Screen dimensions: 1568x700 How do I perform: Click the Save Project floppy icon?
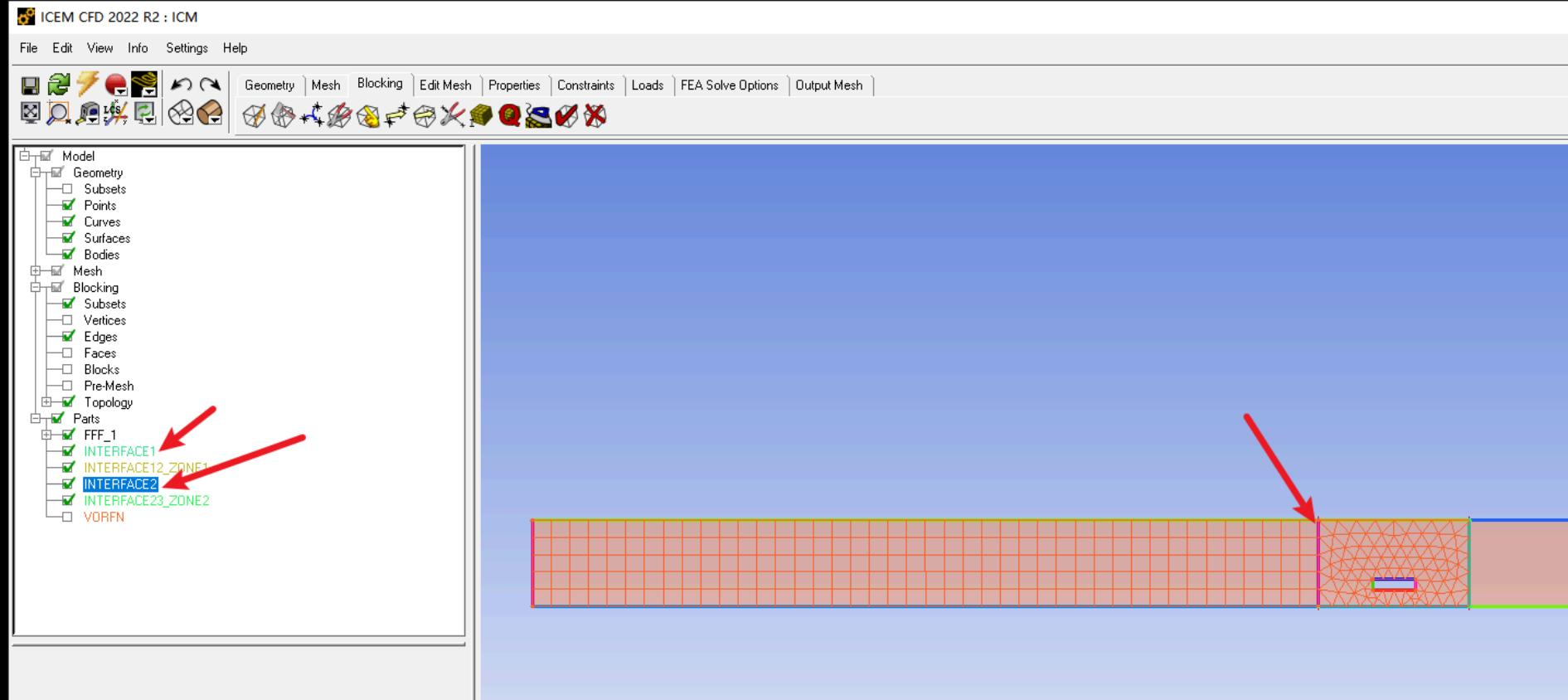coord(30,85)
